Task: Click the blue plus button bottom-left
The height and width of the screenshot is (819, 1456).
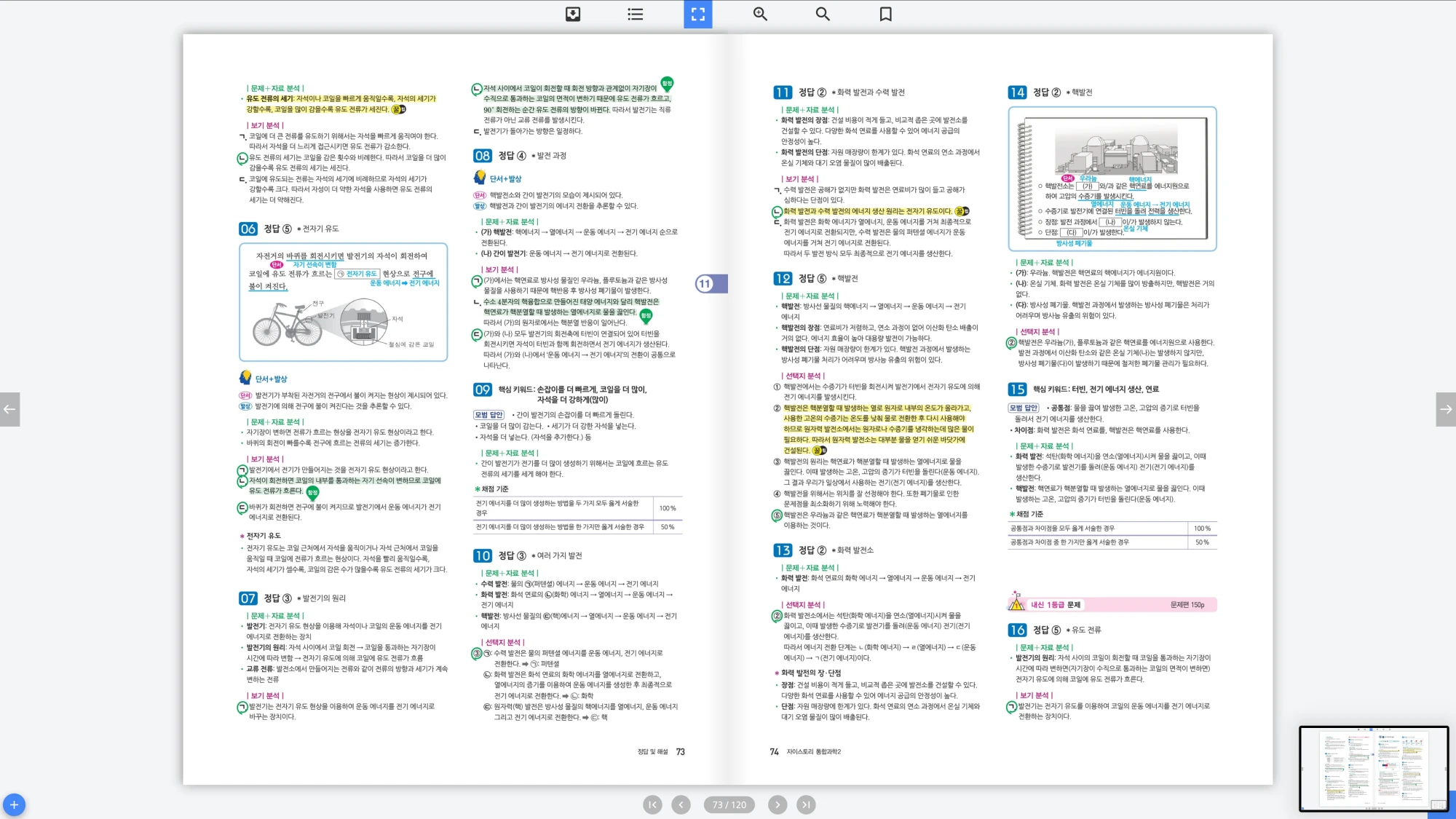Action: point(14,804)
